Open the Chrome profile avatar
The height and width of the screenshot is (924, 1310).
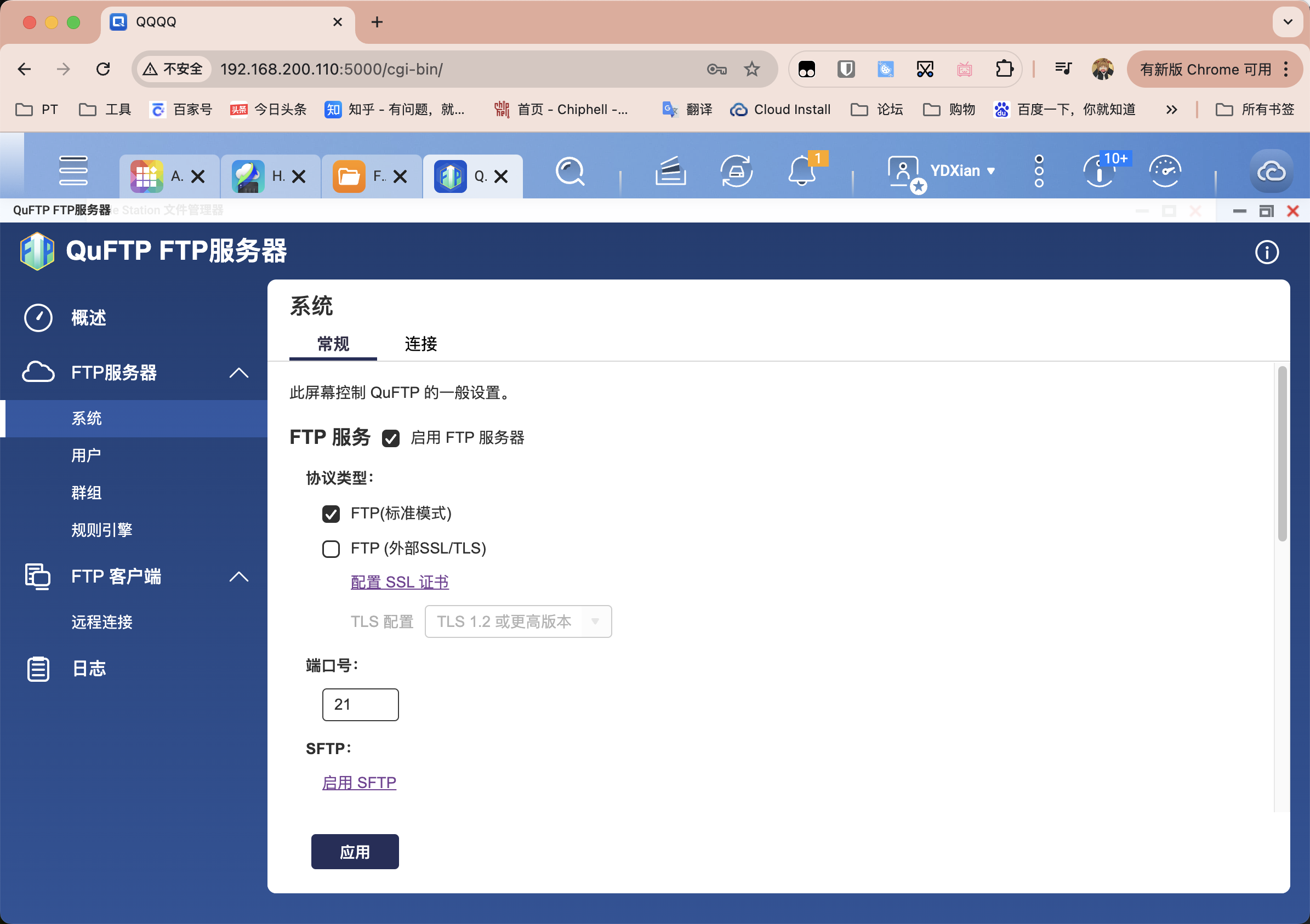click(1102, 69)
